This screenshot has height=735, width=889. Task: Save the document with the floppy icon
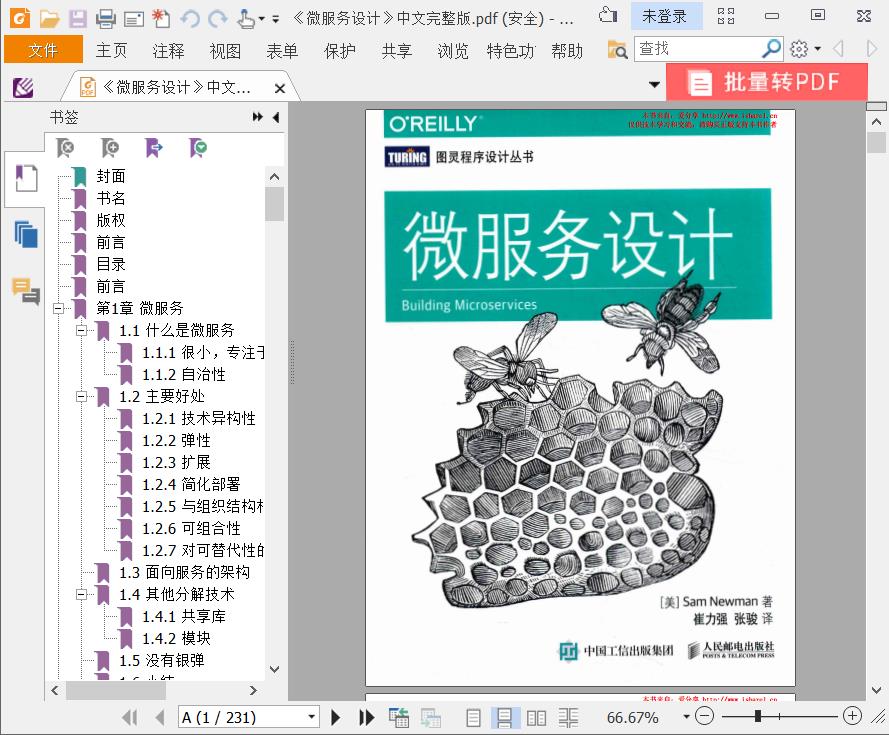[x=78, y=19]
